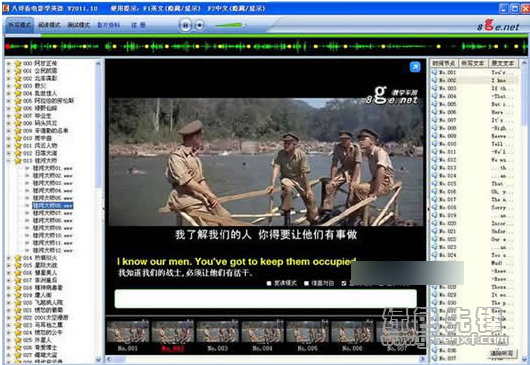Click the star folder icon of 005

click(18, 101)
